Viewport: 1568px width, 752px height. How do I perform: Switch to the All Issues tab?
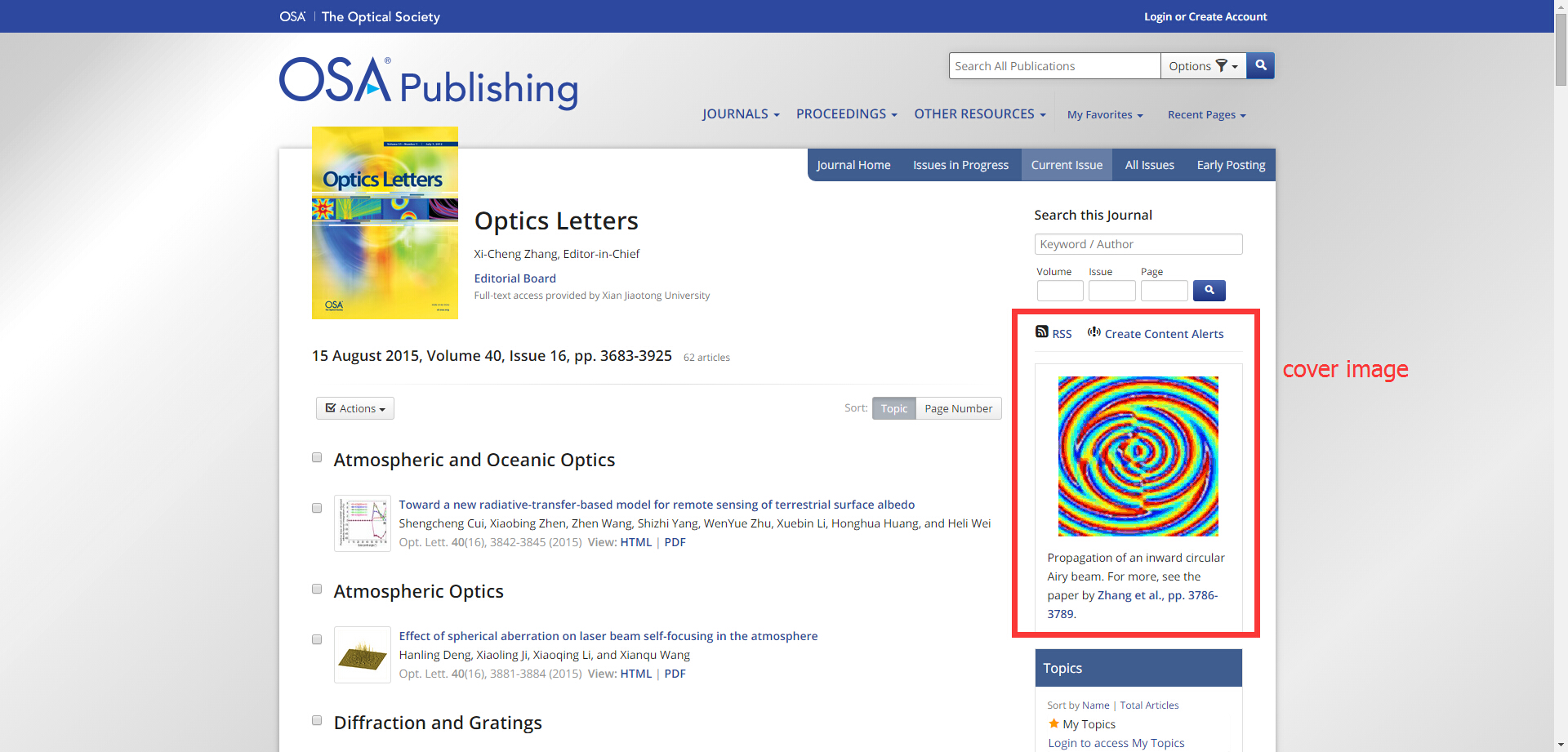tap(1149, 165)
